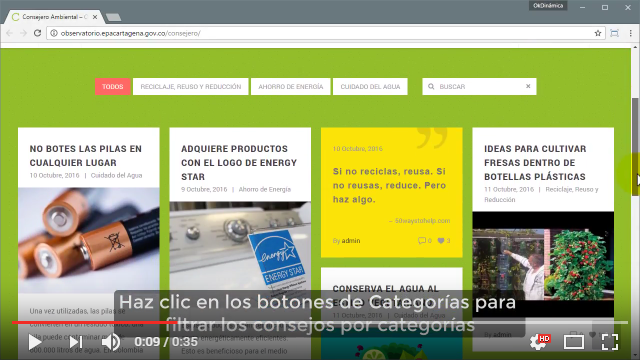Click the quote text Si no reciclas, reusa

[x=389, y=185]
